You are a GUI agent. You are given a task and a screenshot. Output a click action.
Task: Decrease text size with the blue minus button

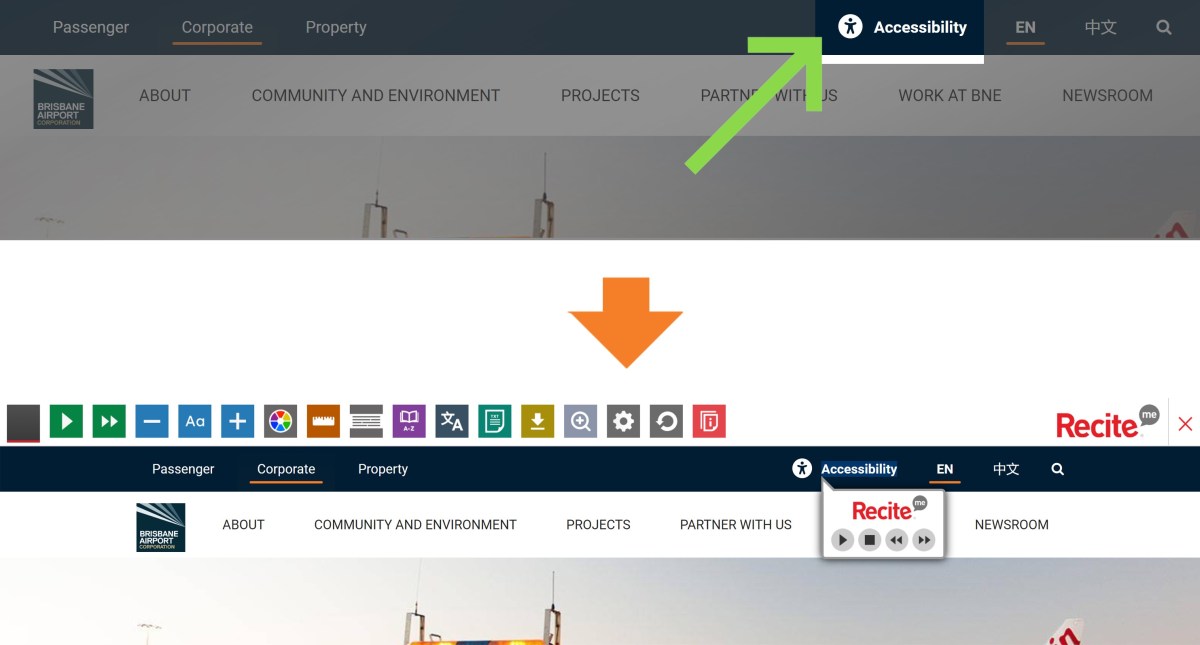coord(152,422)
